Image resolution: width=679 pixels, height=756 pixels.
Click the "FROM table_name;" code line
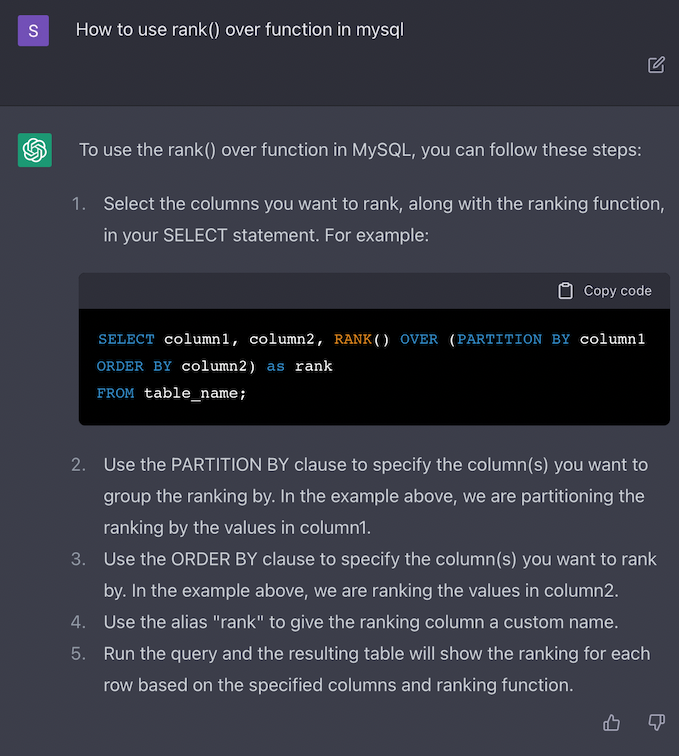click(x=171, y=393)
